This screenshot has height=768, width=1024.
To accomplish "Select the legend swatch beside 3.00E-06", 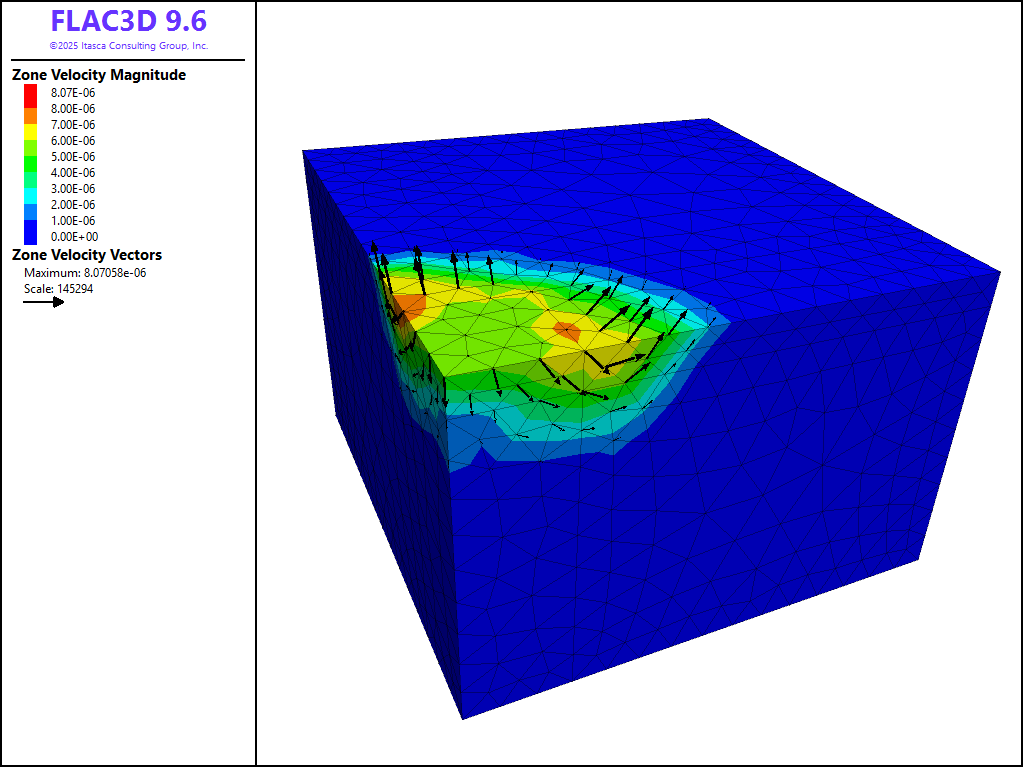I will pyautogui.click(x=31, y=189).
